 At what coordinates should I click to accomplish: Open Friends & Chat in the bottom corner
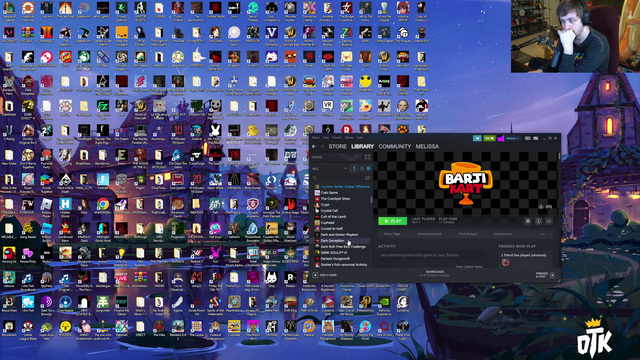pos(545,275)
